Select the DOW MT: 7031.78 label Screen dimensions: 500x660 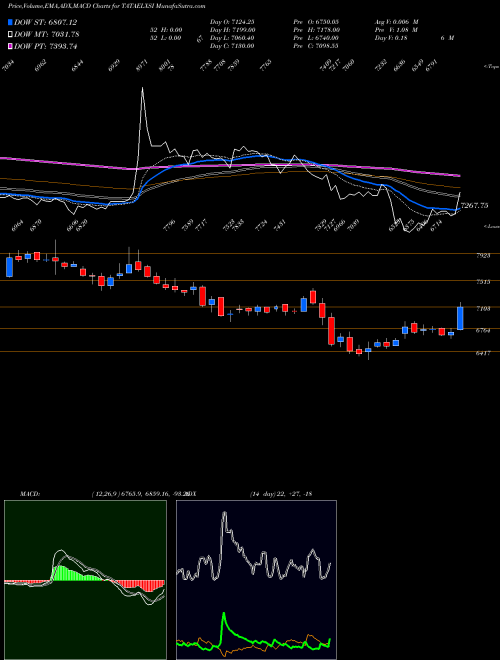[x=46, y=34]
